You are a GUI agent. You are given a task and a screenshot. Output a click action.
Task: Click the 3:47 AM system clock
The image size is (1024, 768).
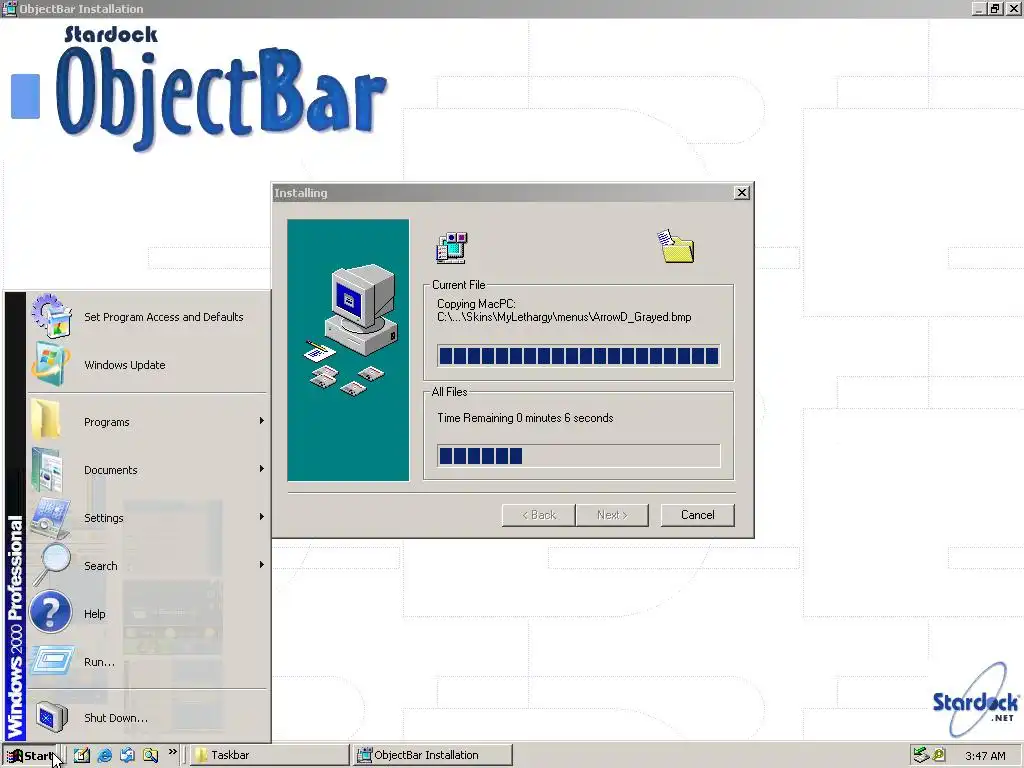point(985,756)
